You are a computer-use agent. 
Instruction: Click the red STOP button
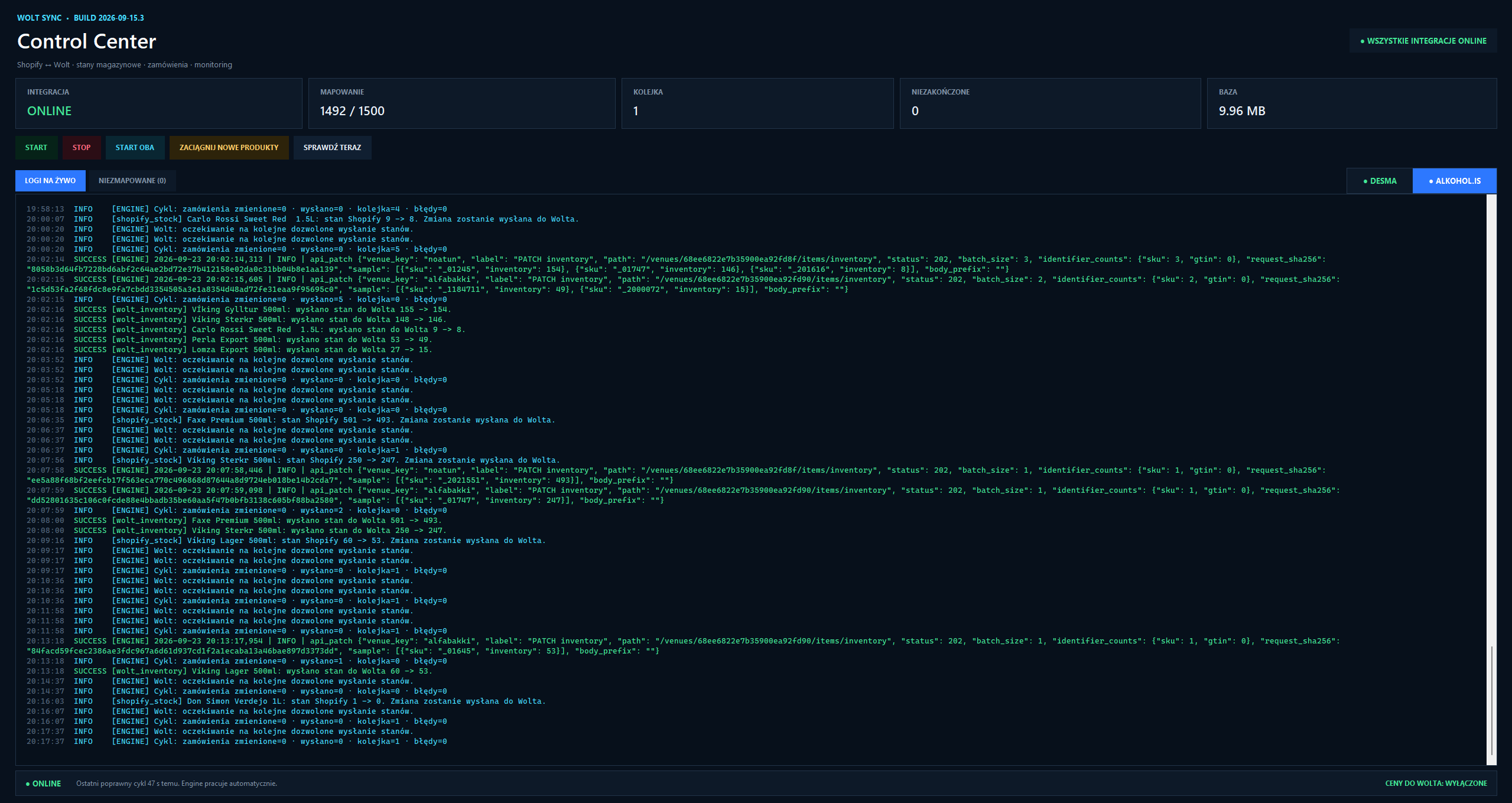pyautogui.click(x=82, y=148)
